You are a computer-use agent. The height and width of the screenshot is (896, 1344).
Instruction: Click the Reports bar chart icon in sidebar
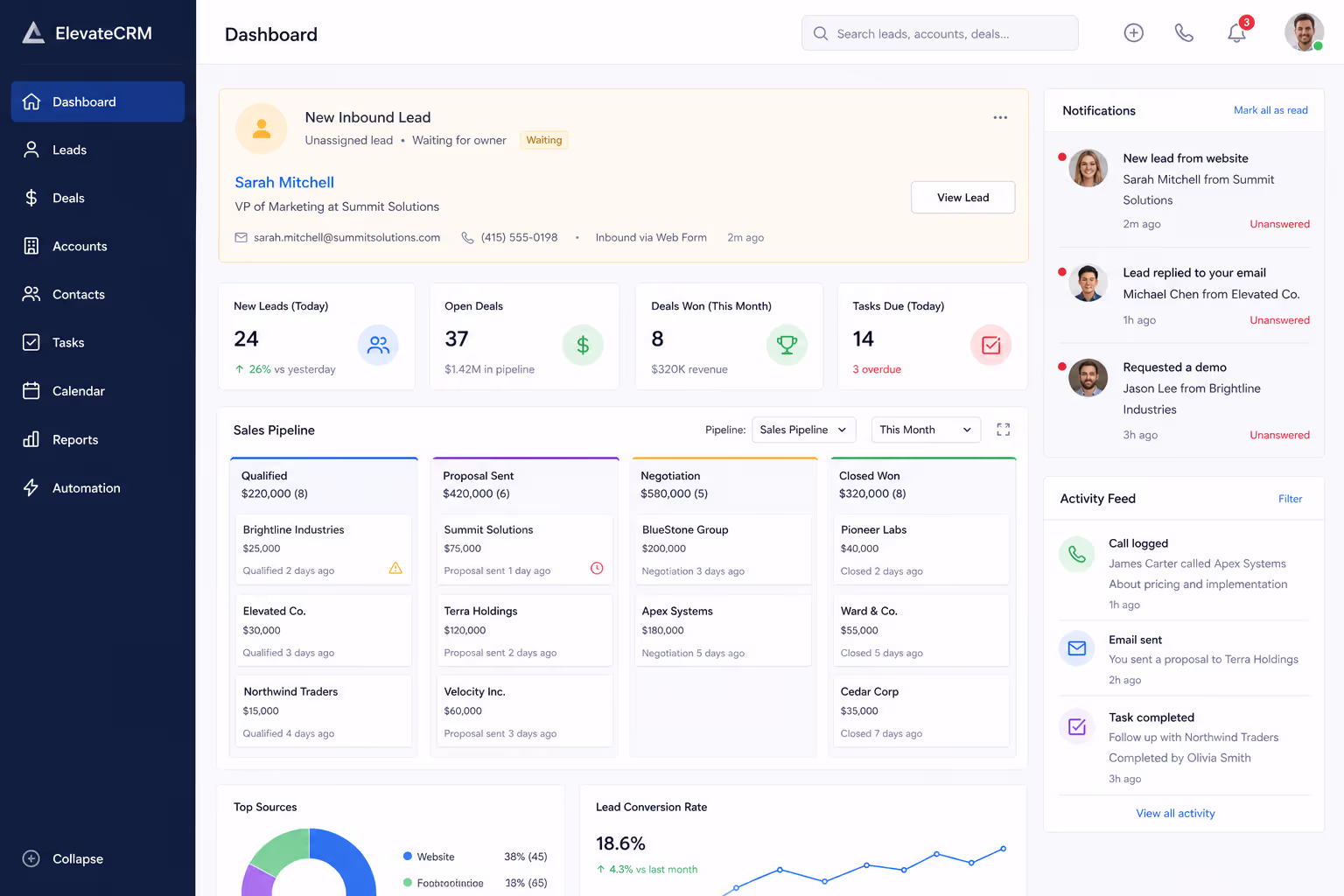(31, 439)
